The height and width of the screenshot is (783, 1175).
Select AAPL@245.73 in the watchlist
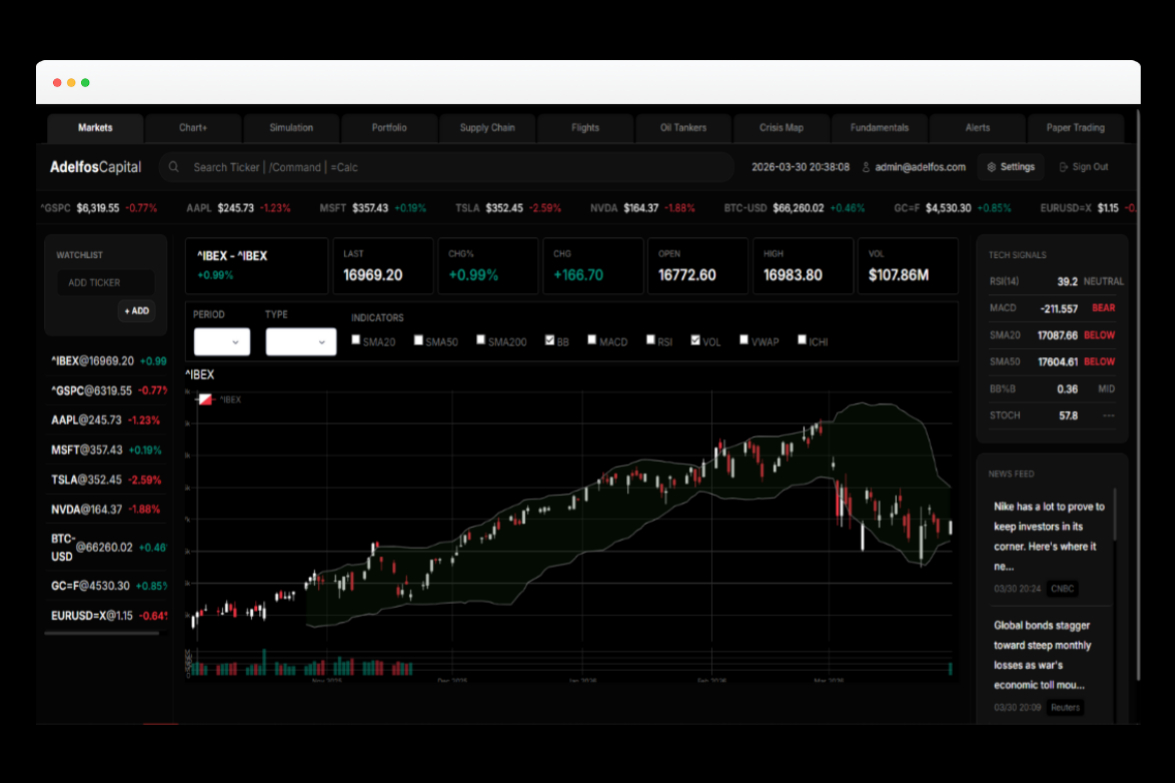pos(106,420)
